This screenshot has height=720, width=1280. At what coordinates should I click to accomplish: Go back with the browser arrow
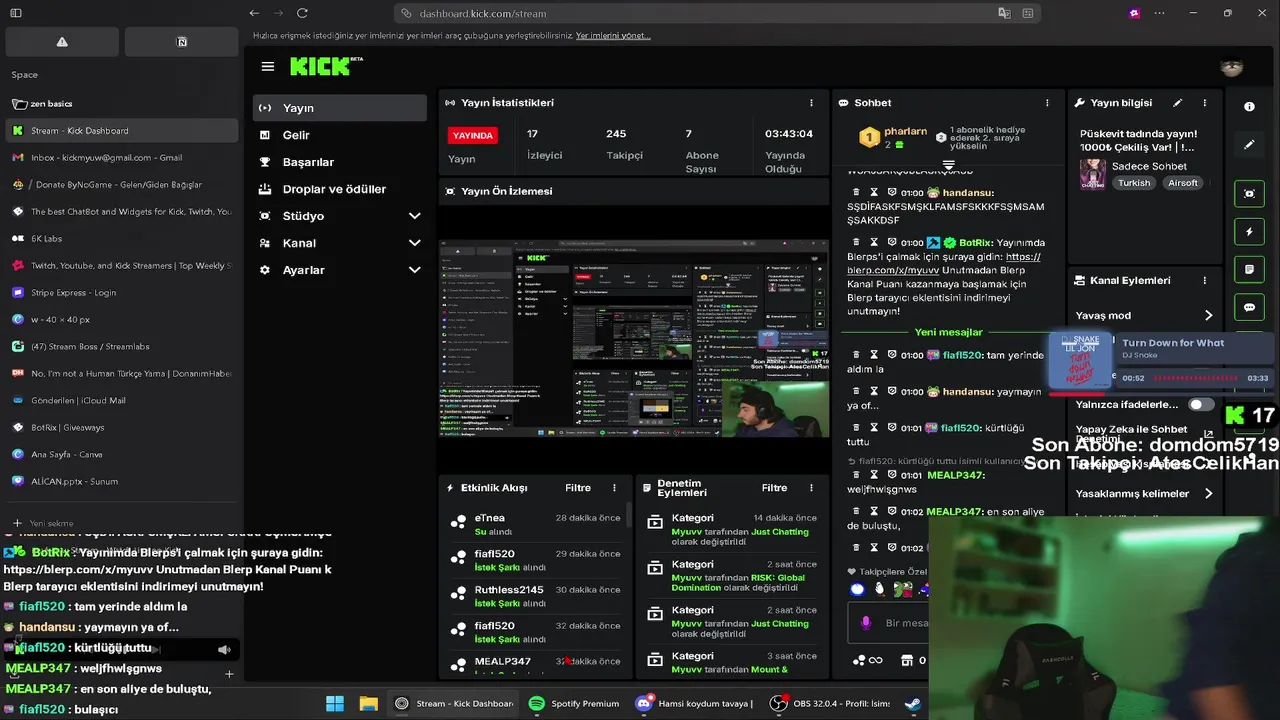point(254,13)
